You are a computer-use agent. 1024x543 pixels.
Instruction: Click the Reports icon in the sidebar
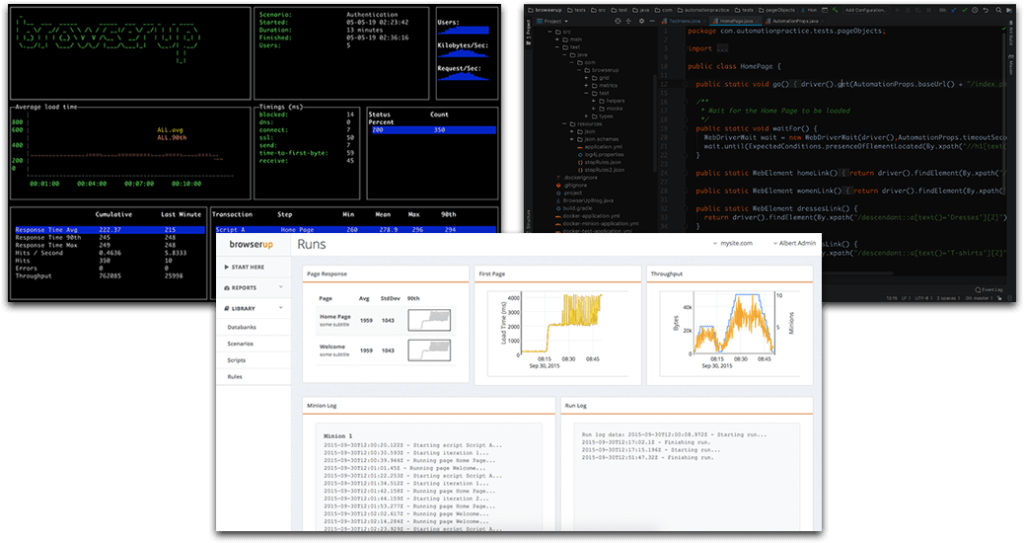[227, 288]
